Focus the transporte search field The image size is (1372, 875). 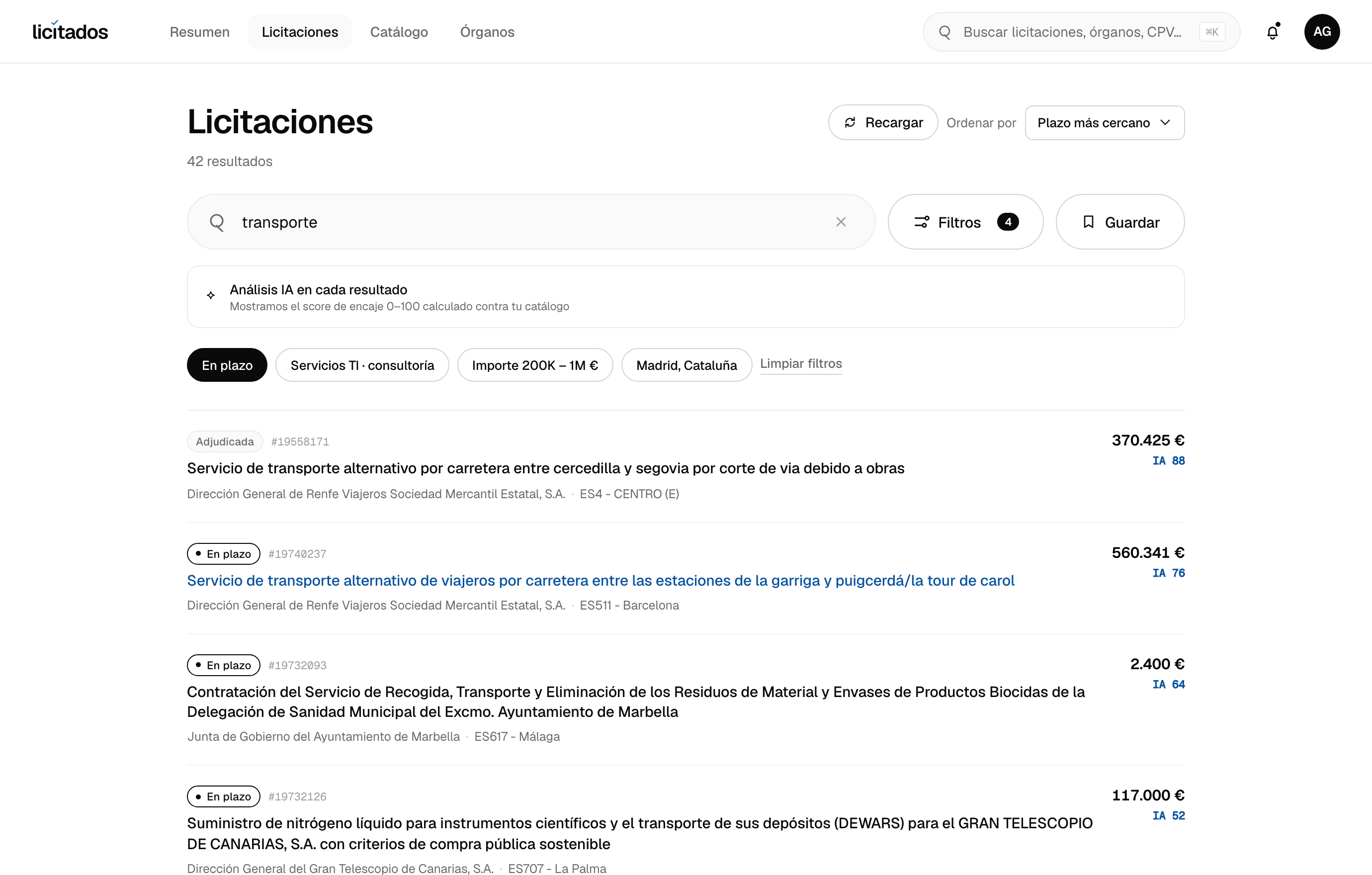click(531, 222)
